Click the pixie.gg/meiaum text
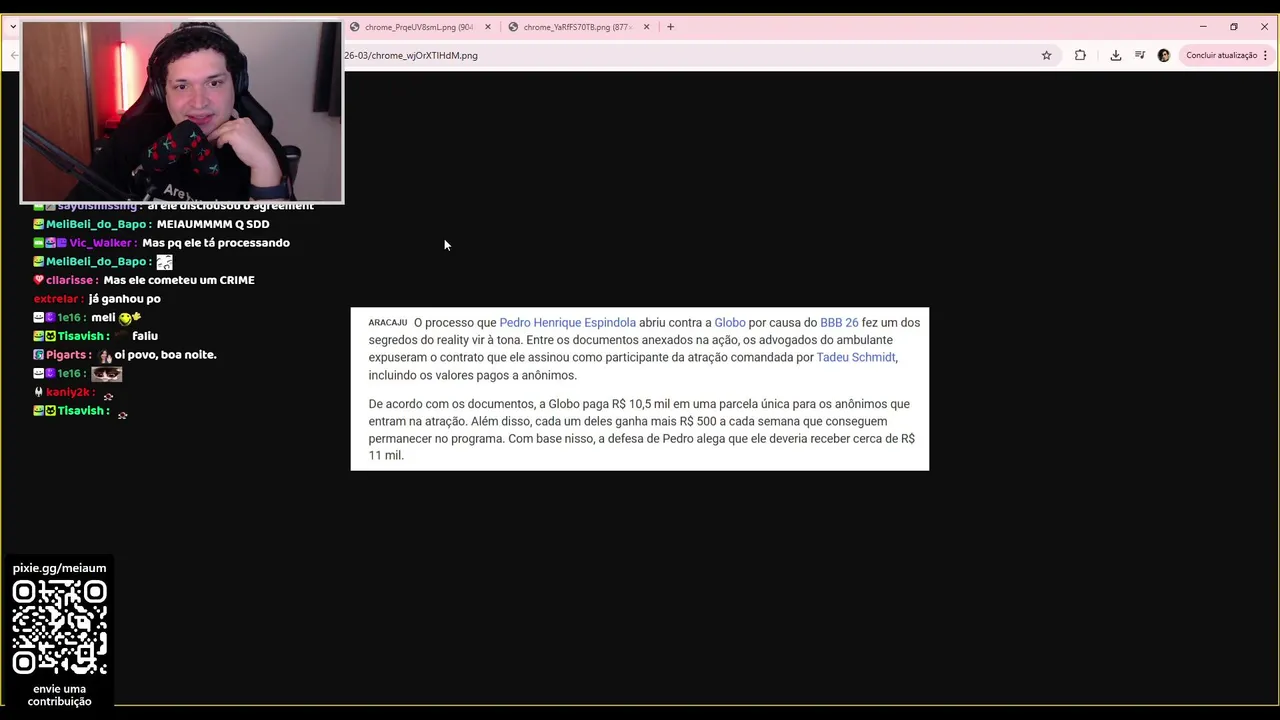The width and height of the screenshot is (1280, 720). (x=59, y=568)
